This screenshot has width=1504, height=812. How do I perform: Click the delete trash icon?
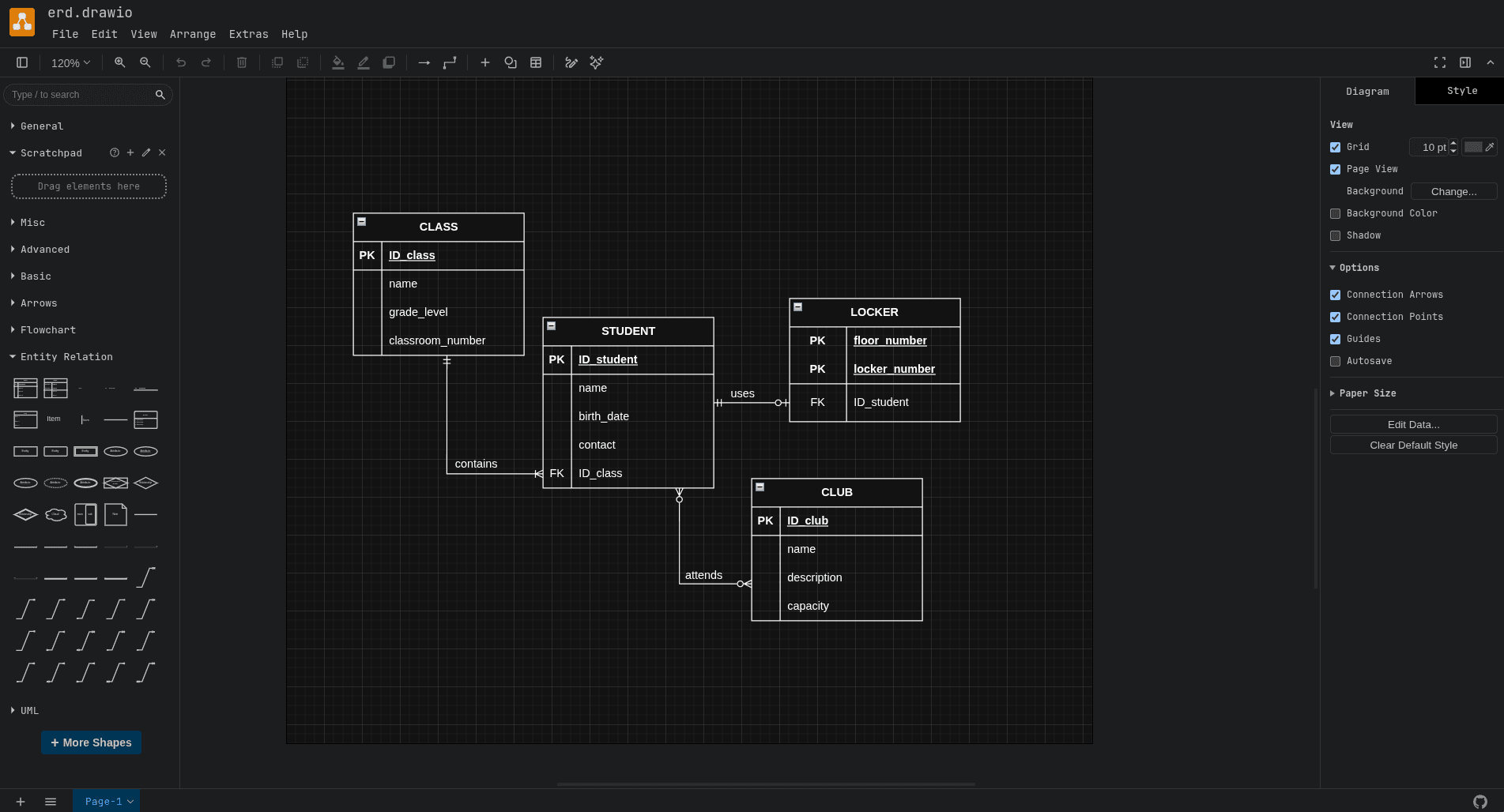(x=242, y=62)
